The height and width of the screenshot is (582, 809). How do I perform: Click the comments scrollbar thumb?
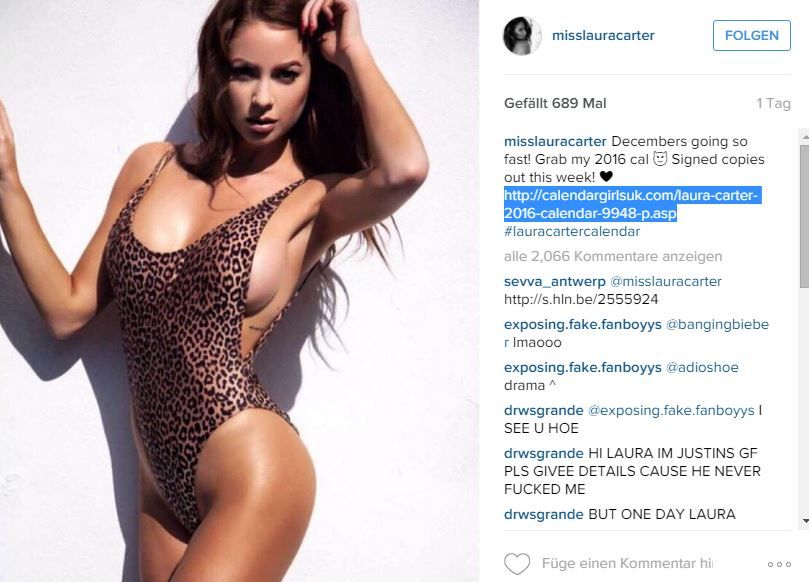(x=804, y=216)
